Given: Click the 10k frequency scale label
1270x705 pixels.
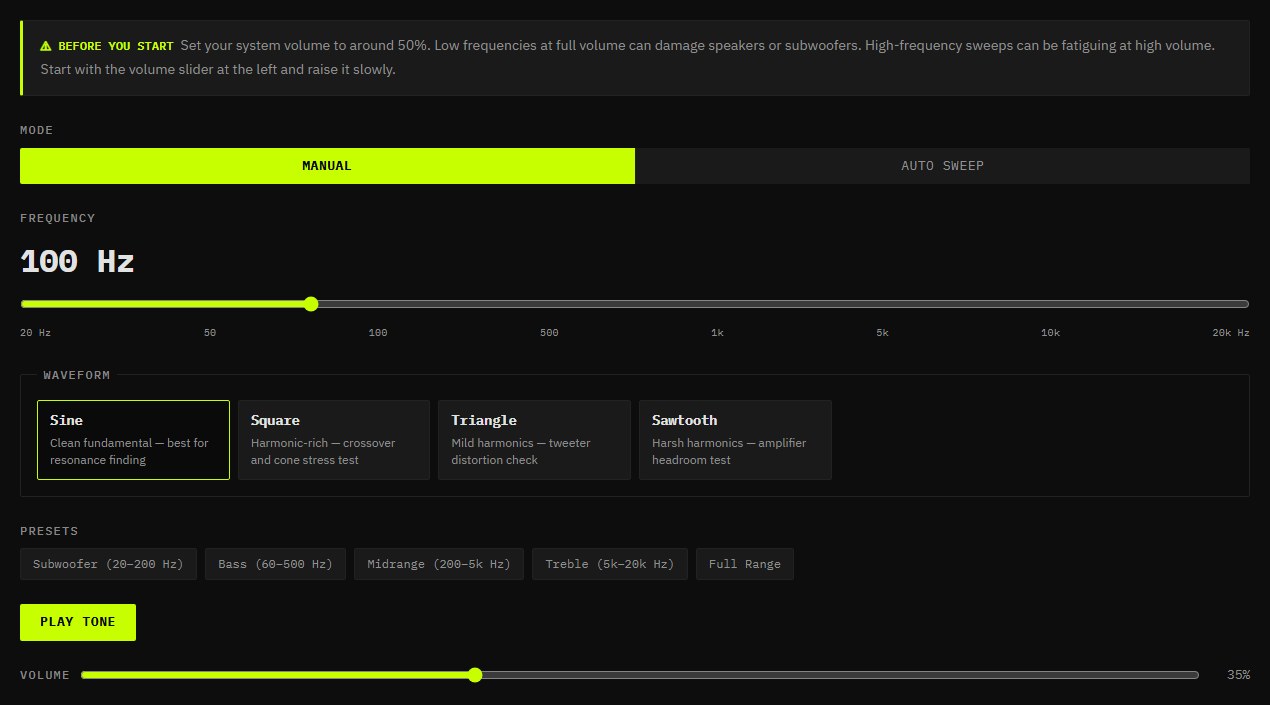Looking at the screenshot, I should point(1050,332).
